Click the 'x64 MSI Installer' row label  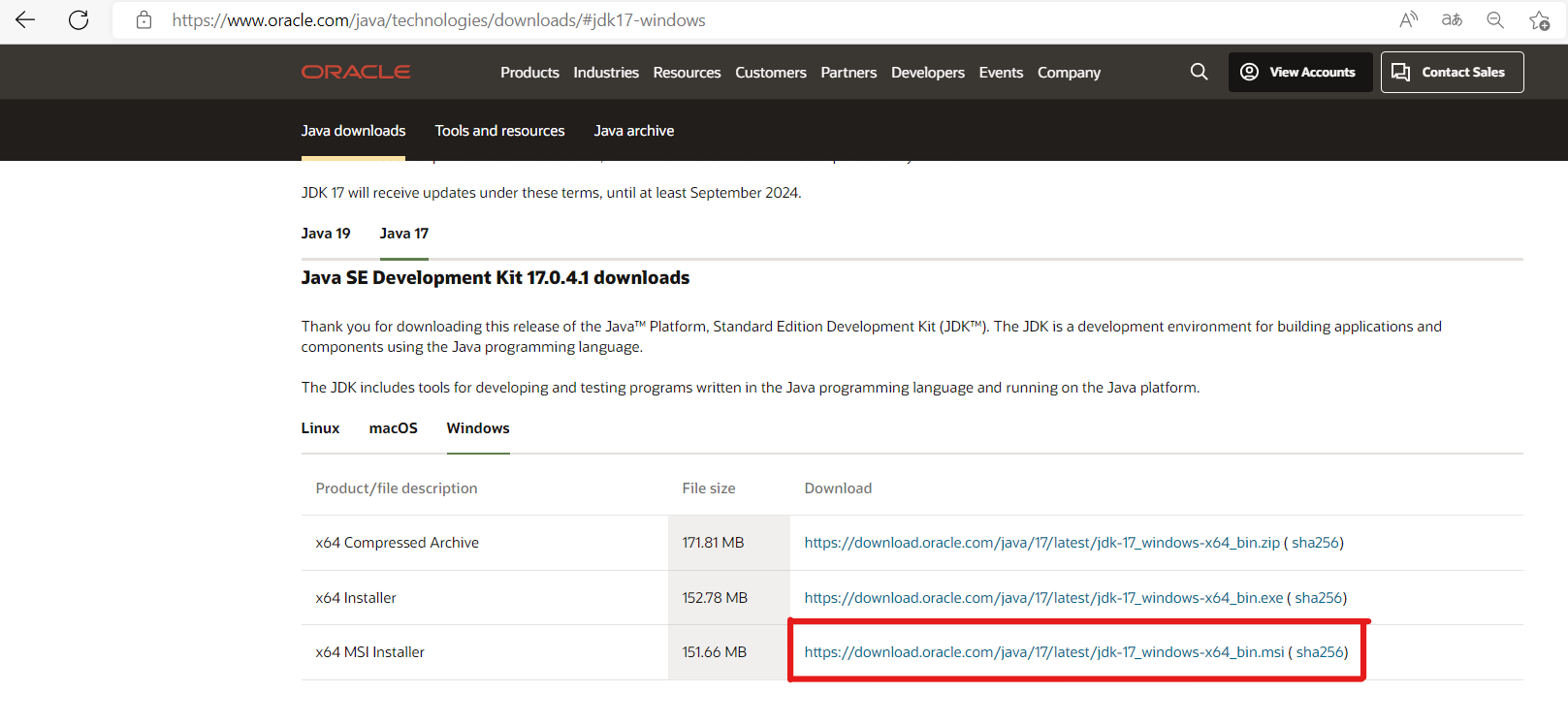click(370, 652)
